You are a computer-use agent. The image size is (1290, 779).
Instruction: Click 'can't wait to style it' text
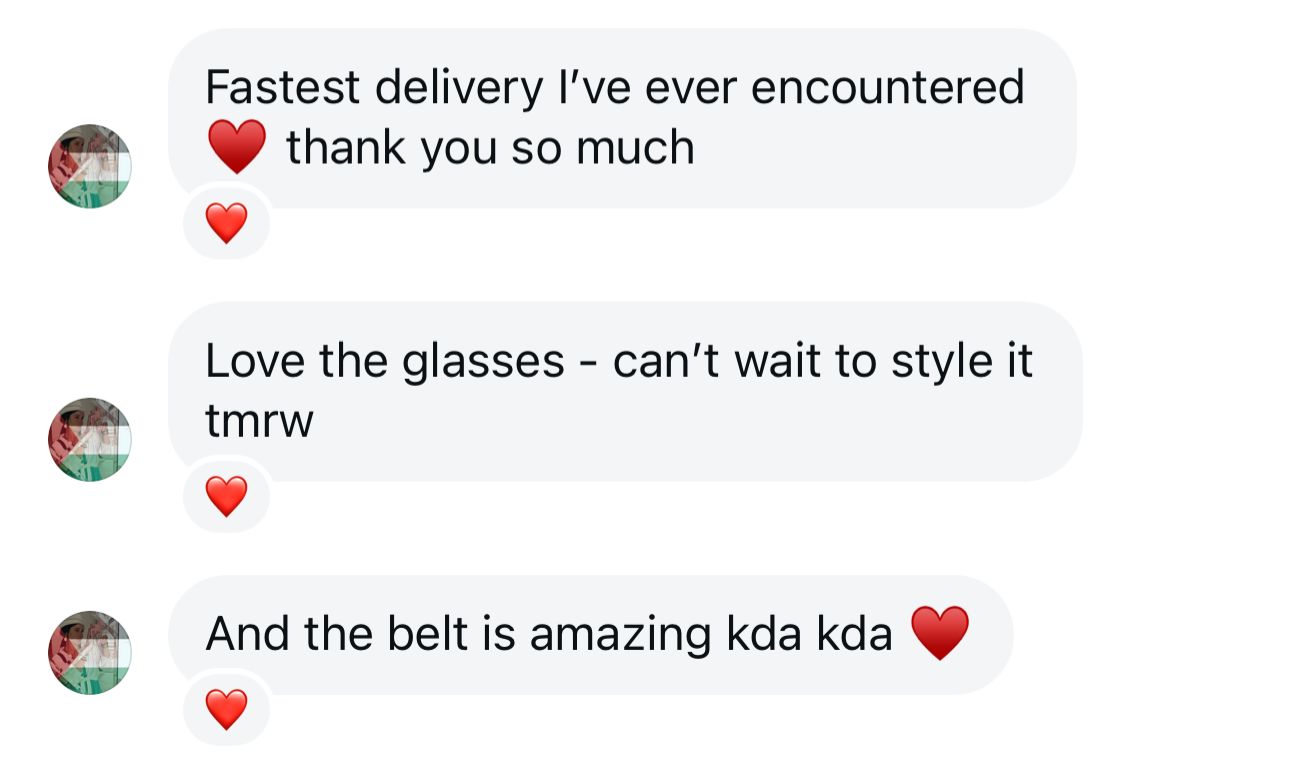click(x=822, y=361)
